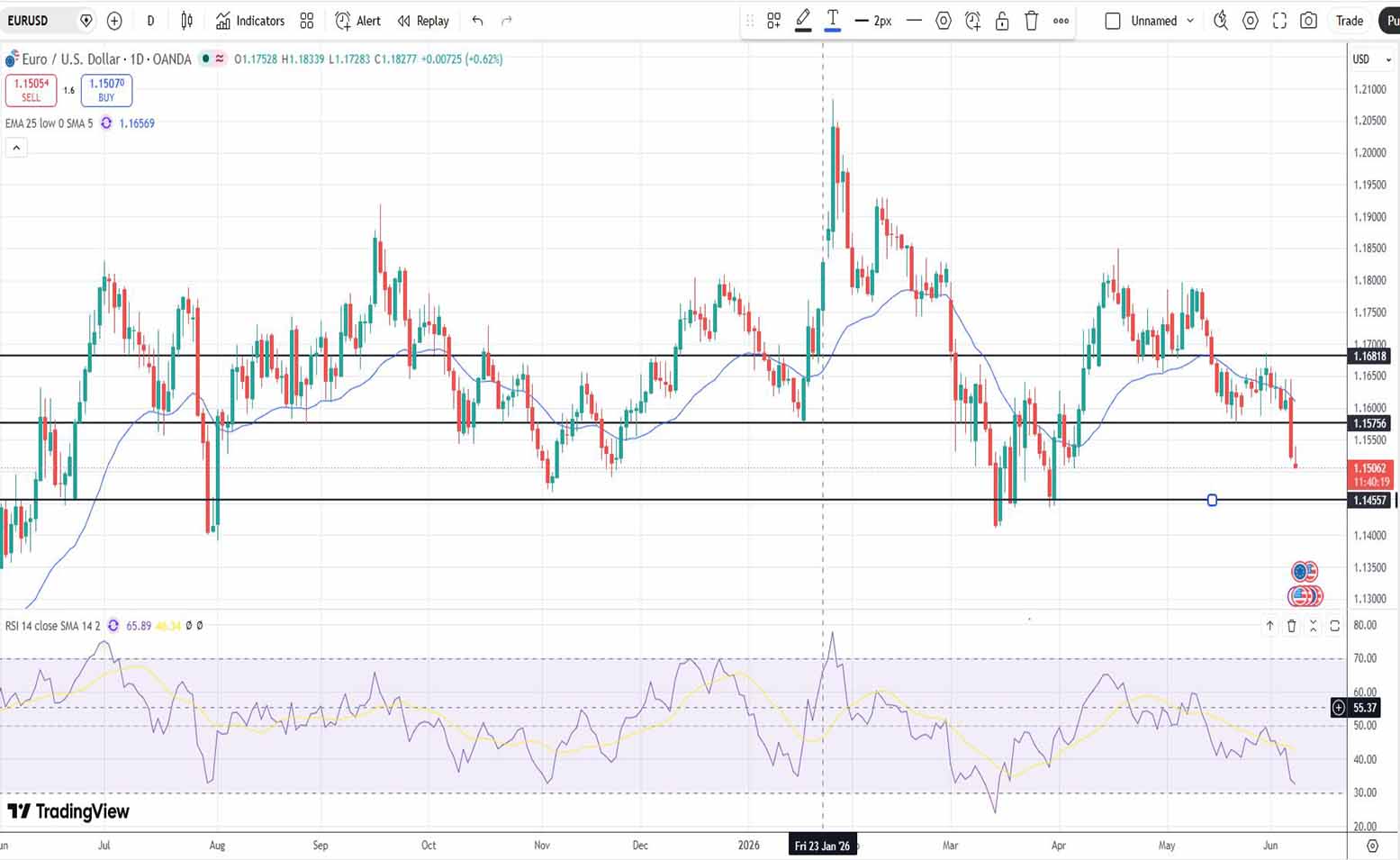Click the pink approximate-sign badge in the legend
The width and height of the screenshot is (1400, 860).
click(x=219, y=59)
